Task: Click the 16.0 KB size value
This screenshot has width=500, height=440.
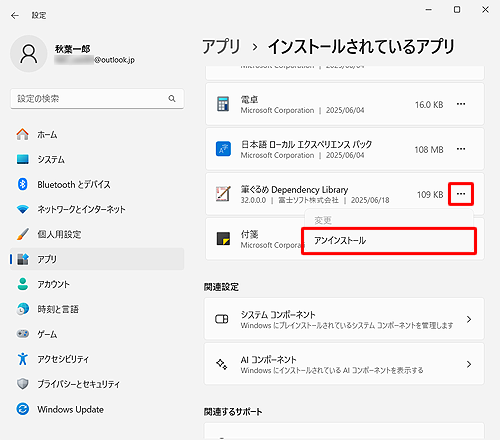Action: coord(429,105)
